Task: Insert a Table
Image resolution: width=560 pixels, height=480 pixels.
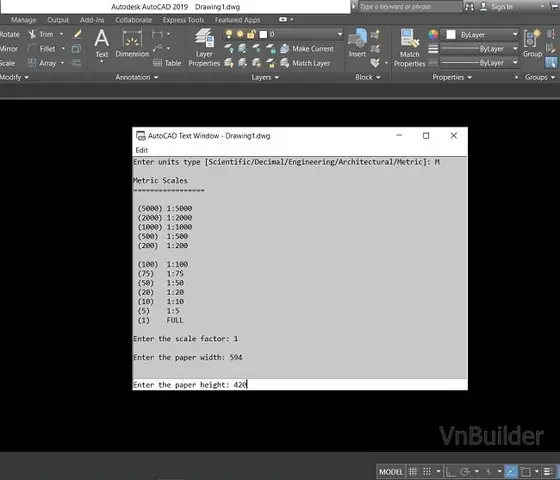Action: click(x=167, y=63)
